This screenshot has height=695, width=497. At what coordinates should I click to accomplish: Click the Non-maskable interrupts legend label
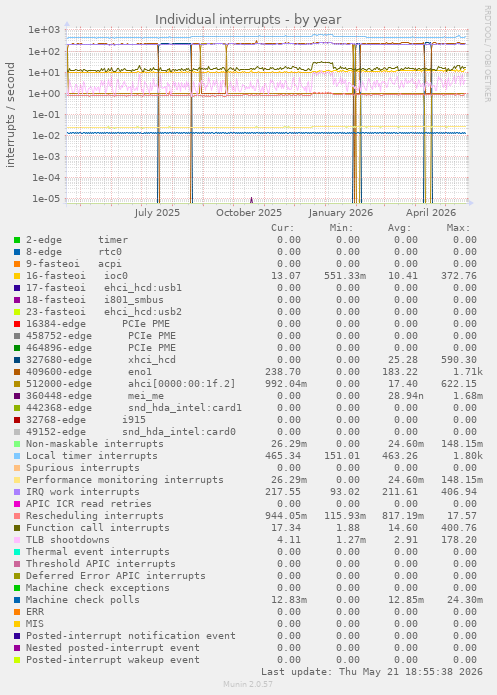(94, 444)
